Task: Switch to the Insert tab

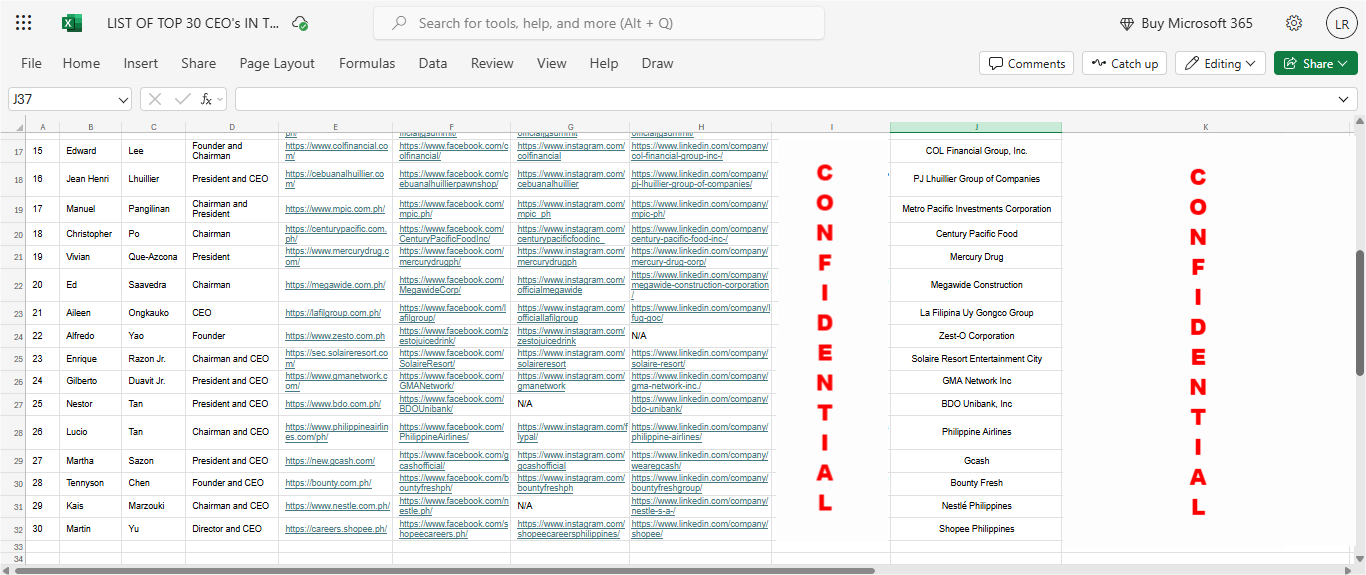Action: tap(141, 63)
